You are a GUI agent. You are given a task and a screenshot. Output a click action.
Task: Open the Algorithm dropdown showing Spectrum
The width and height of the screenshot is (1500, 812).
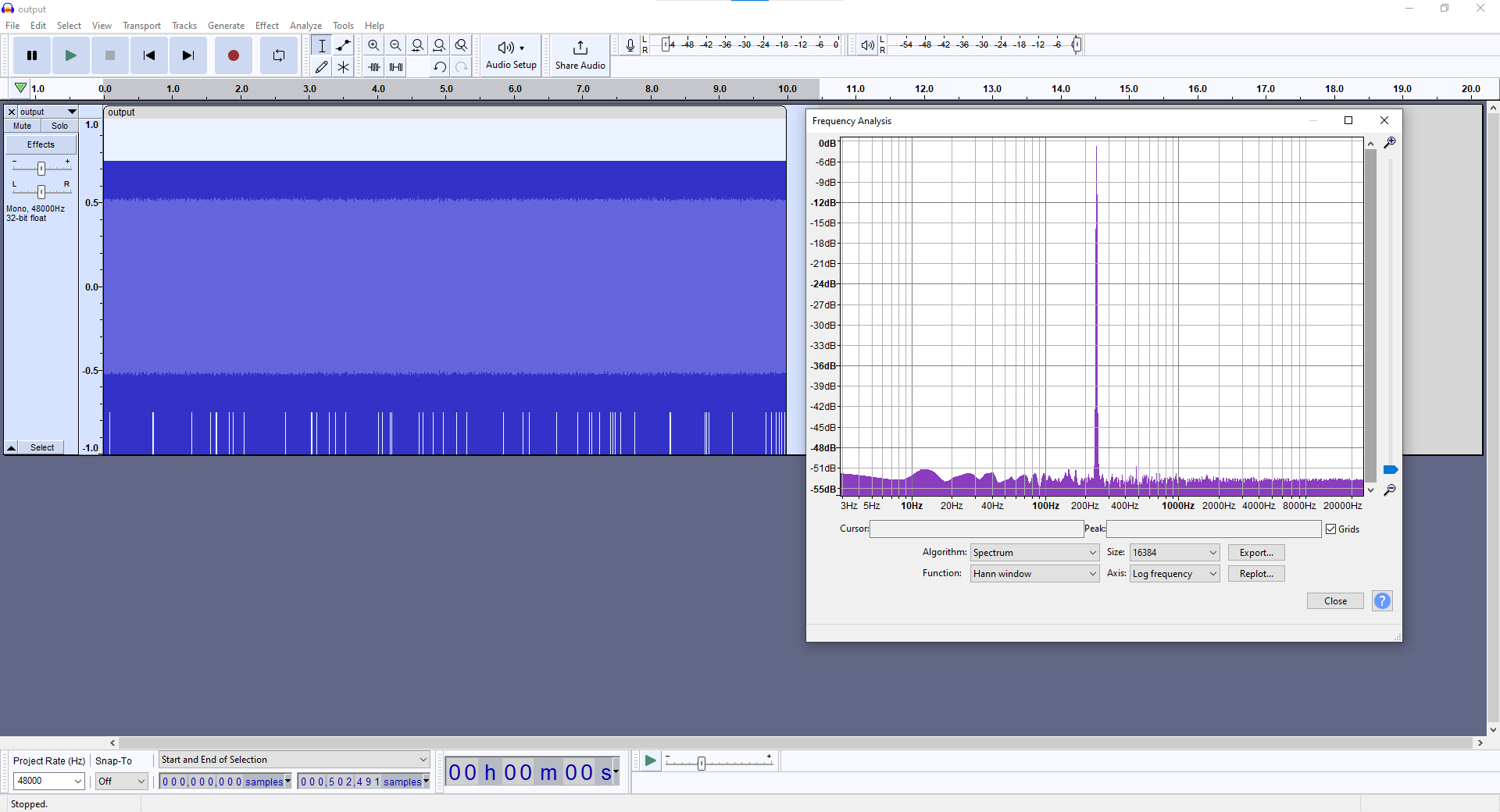click(x=1034, y=552)
